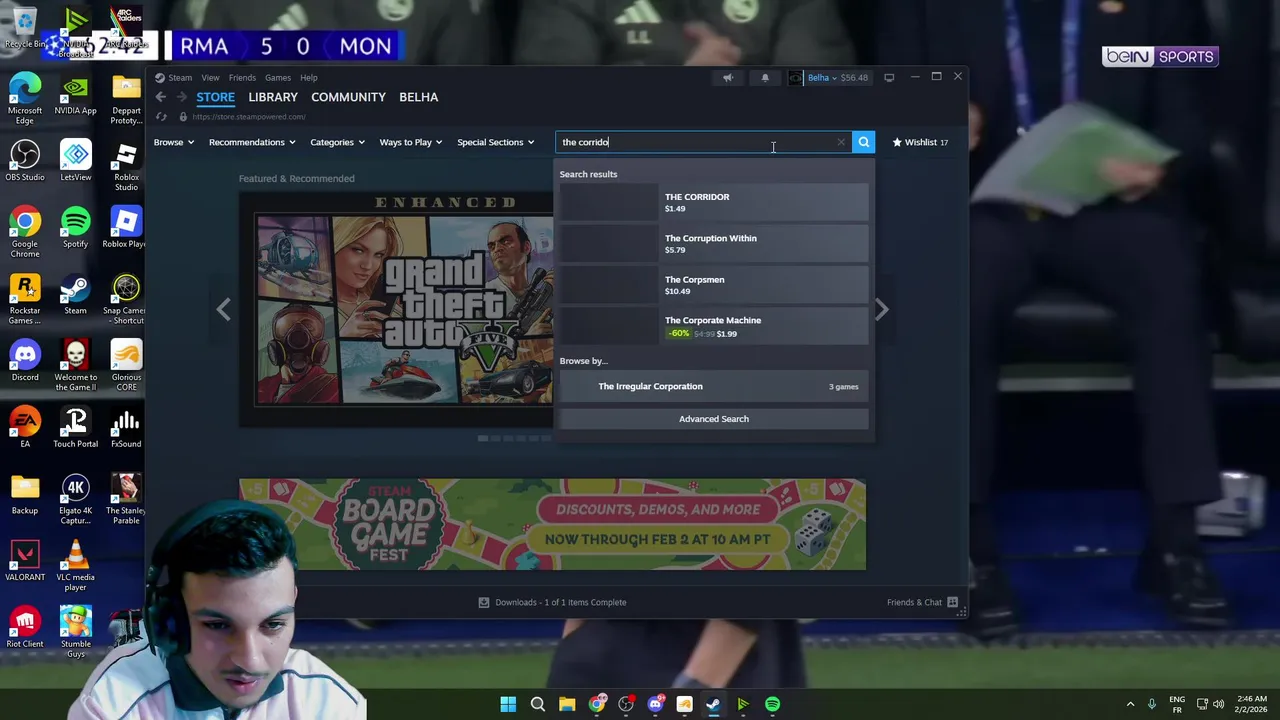This screenshot has width=1280, height=720.
Task: Open Friends & Chat
Action: [x=921, y=602]
